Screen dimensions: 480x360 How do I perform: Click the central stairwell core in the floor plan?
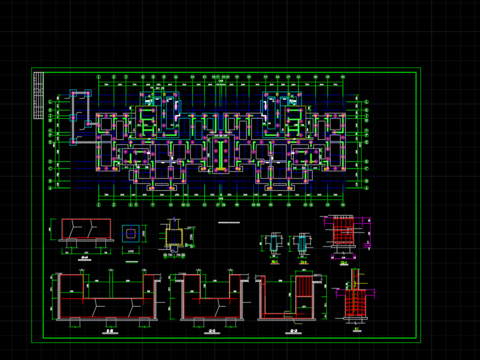[221, 155]
